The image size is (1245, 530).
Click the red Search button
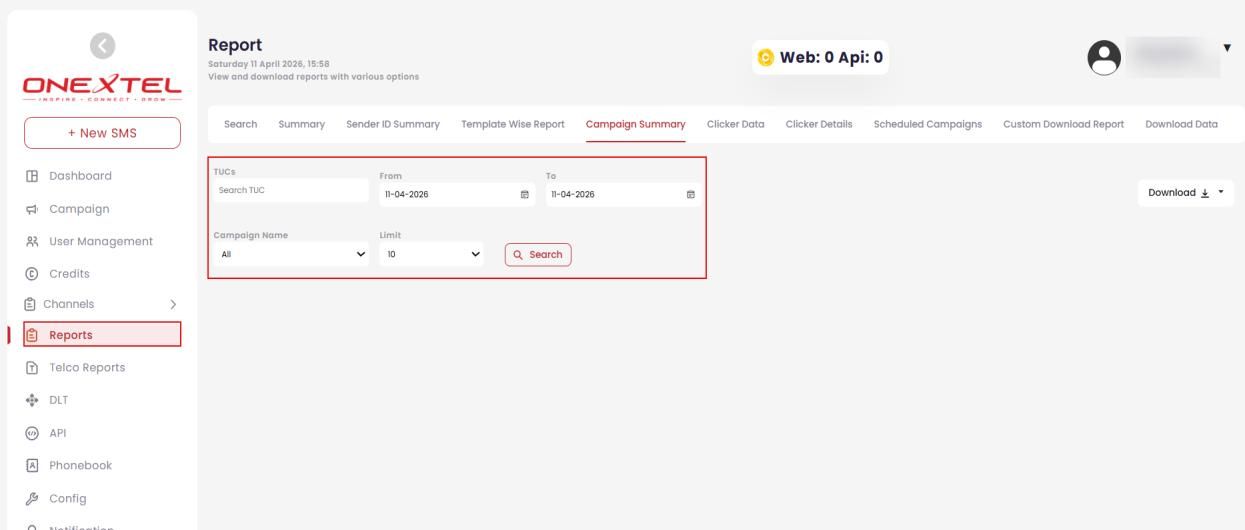(538, 254)
